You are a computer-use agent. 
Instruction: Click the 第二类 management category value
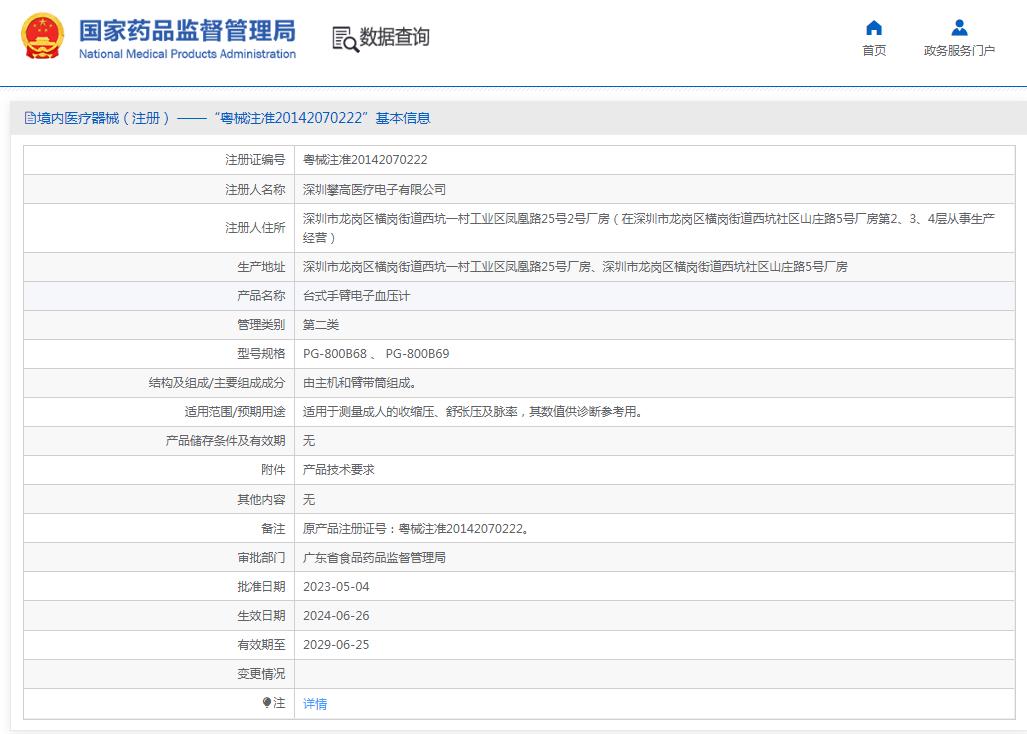[x=321, y=325]
